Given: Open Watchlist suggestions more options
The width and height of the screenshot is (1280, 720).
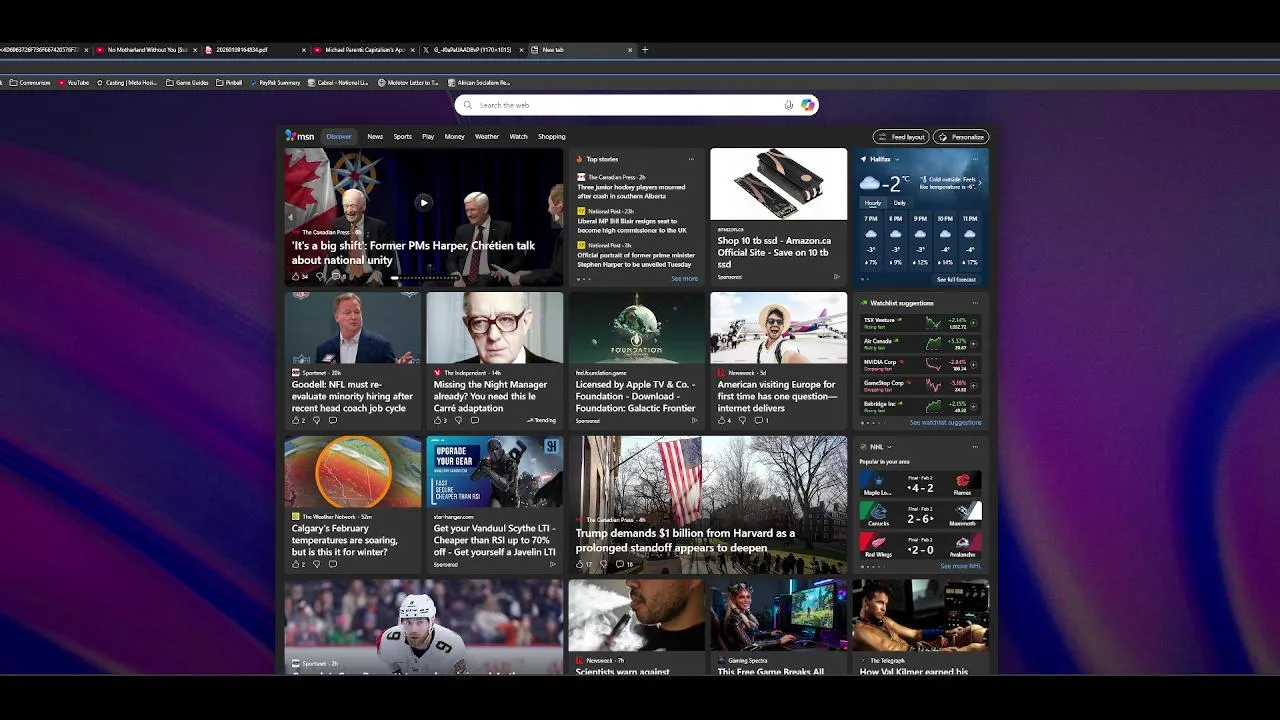Looking at the screenshot, I should [975, 303].
